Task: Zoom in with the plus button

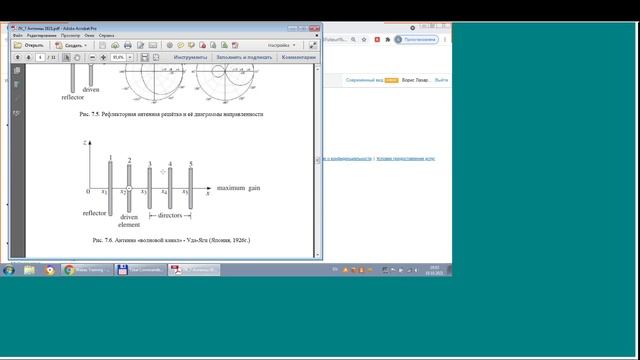Action: [x=103, y=58]
